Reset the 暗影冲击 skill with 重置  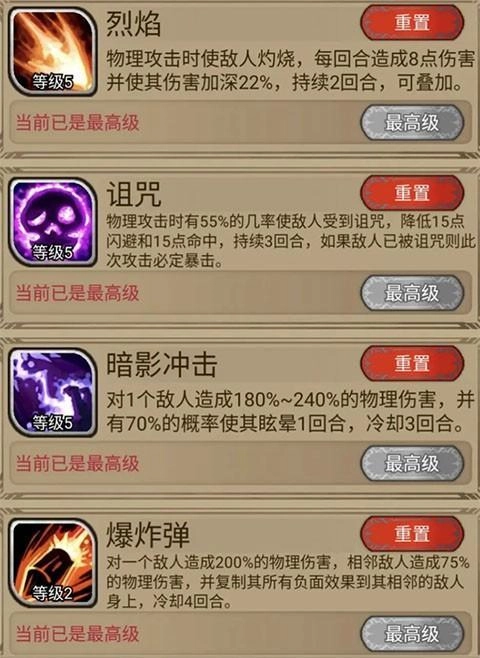coord(412,363)
